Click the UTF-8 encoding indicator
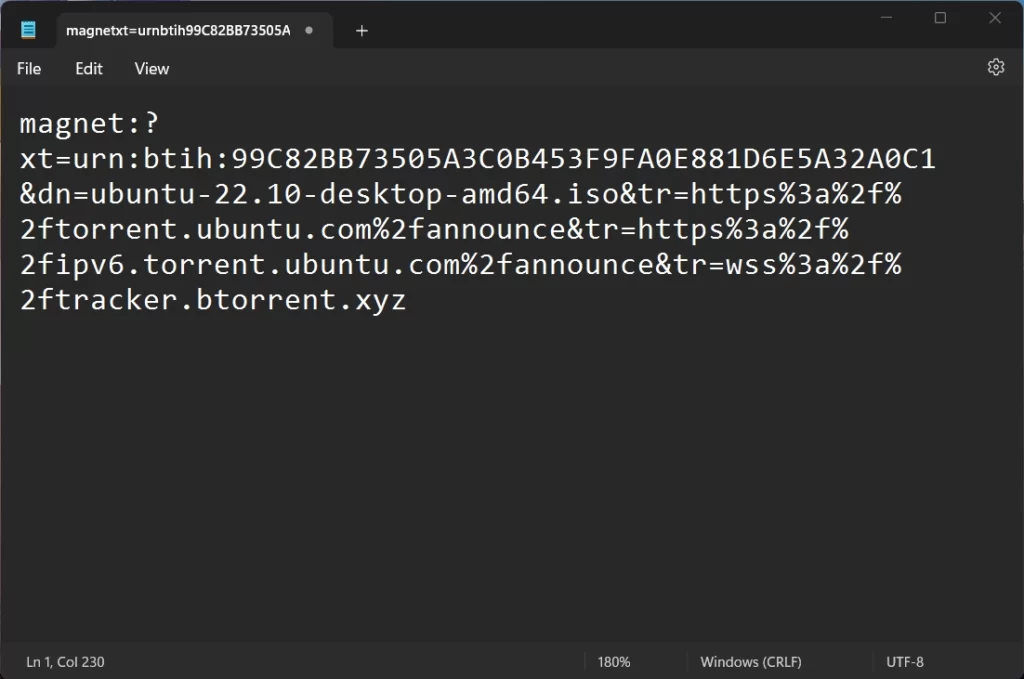This screenshot has height=679, width=1024. [x=904, y=661]
